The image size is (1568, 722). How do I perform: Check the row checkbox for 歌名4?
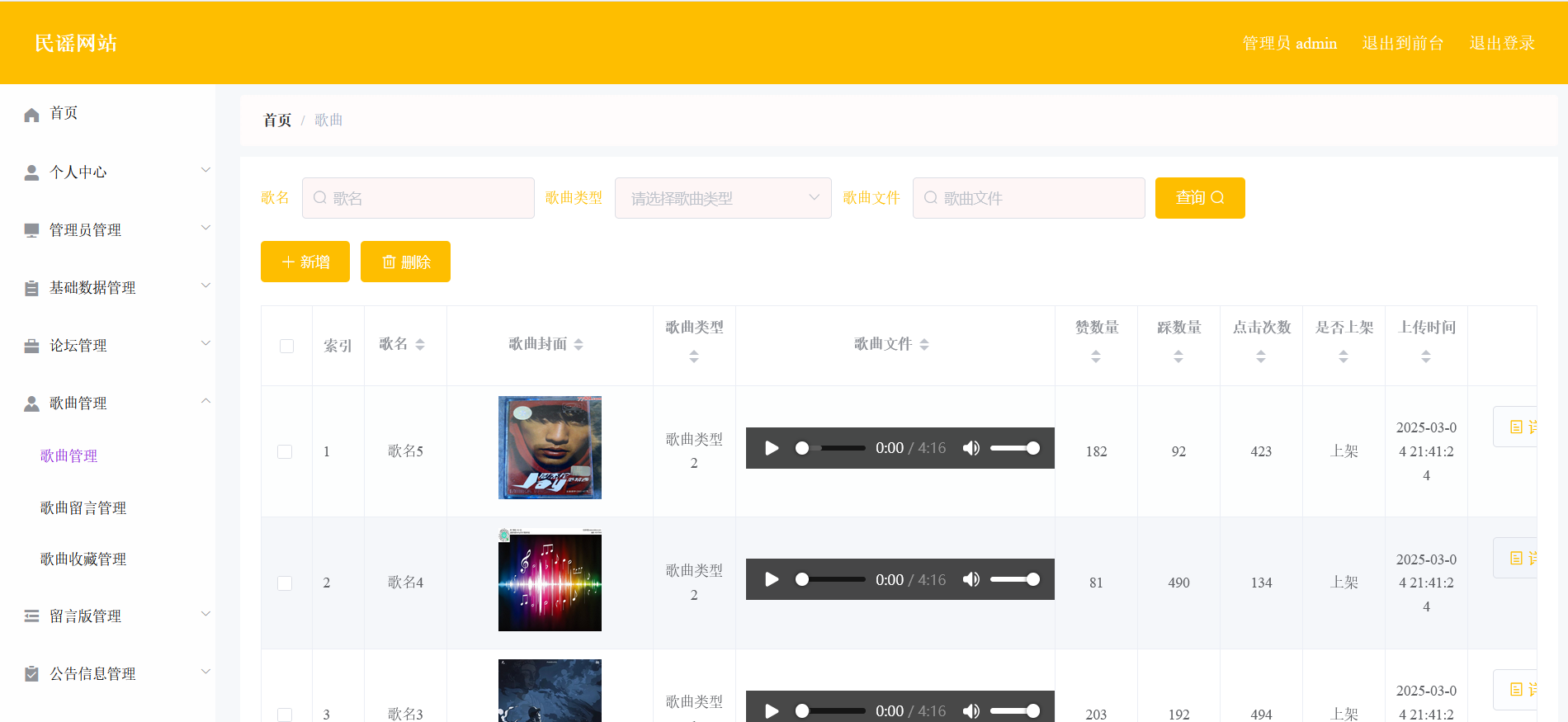point(285,583)
